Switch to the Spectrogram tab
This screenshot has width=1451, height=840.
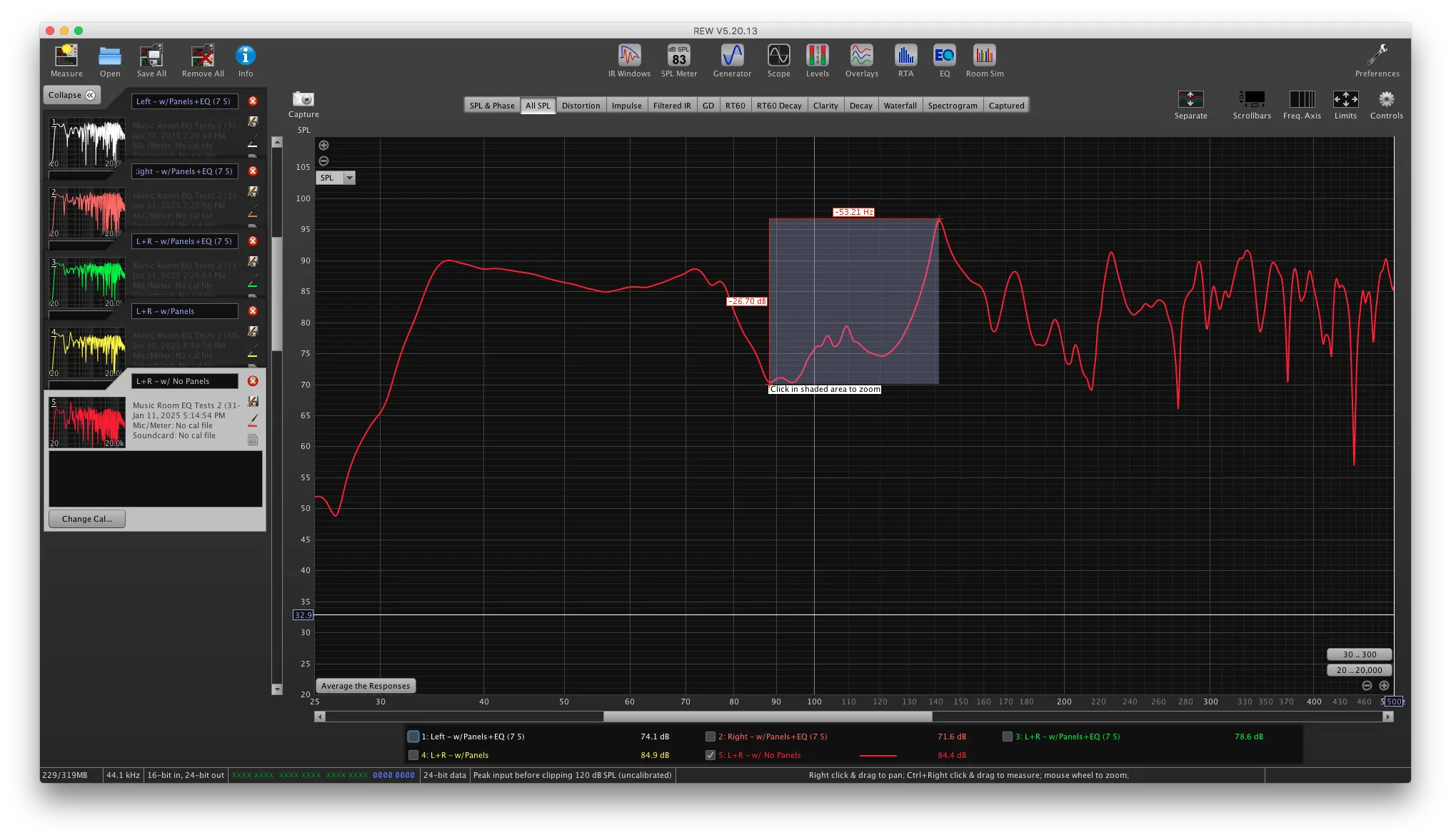(x=952, y=106)
